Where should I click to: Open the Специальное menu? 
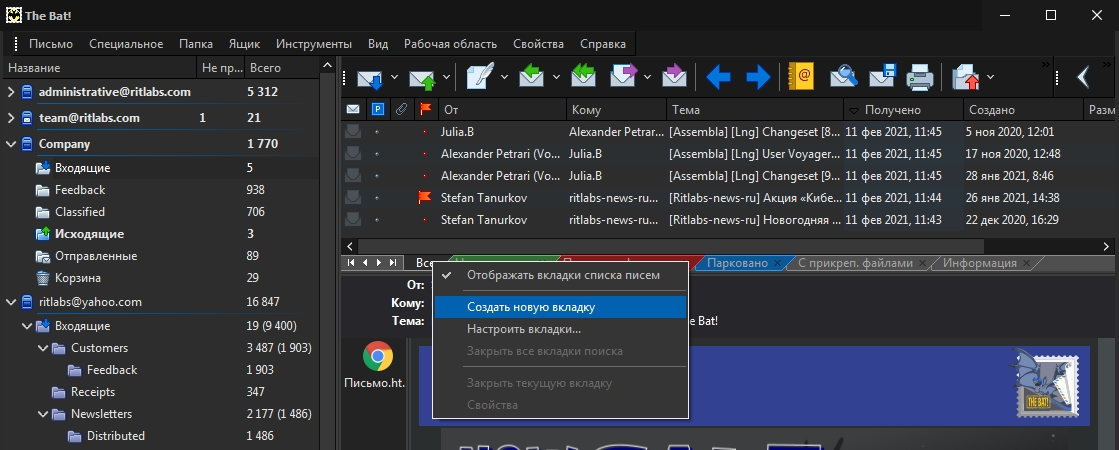click(126, 44)
